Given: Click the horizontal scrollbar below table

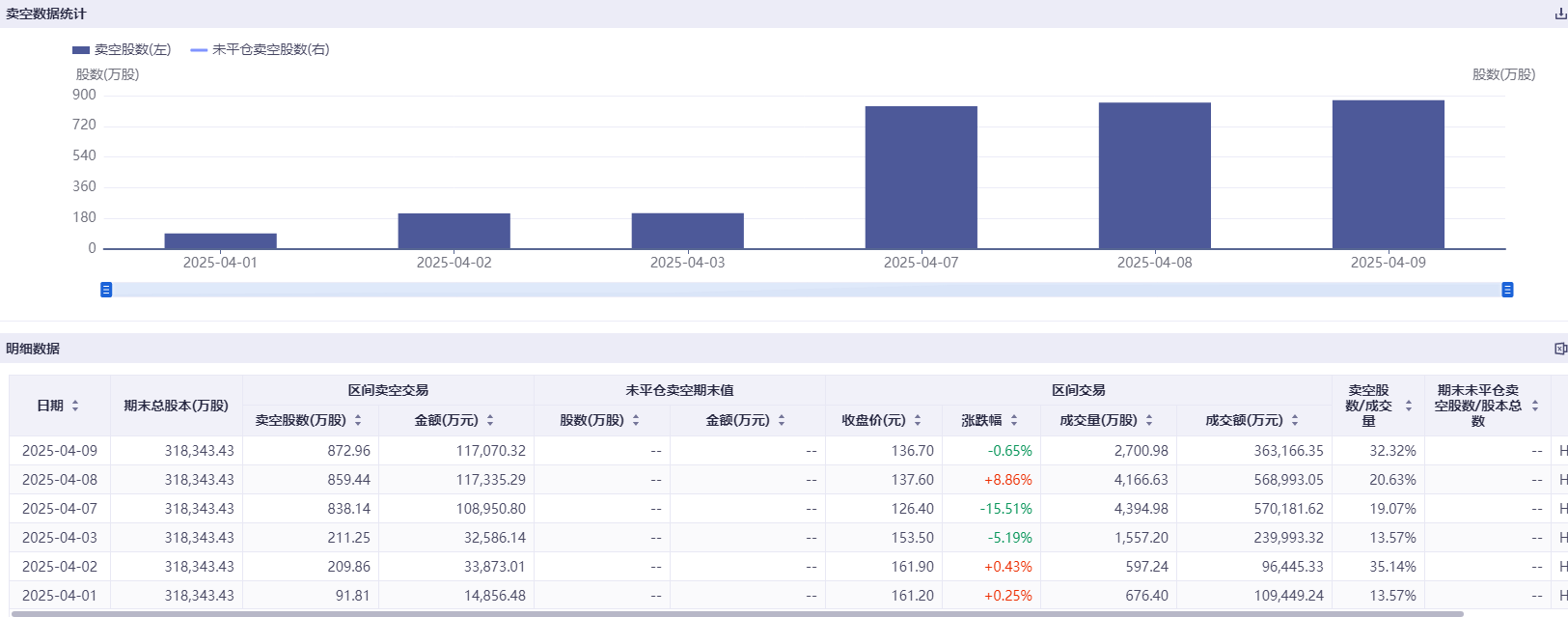Looking at the screenshot, I should pyautogui.click(x=733, y=613).
